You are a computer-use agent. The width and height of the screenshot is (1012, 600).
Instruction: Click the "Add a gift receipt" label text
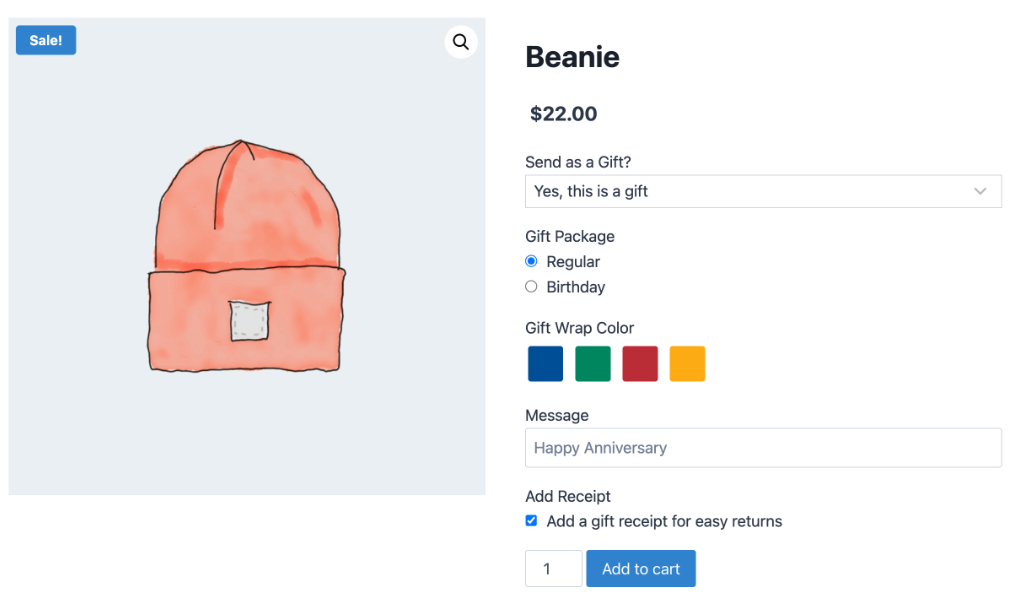(664, 521)
